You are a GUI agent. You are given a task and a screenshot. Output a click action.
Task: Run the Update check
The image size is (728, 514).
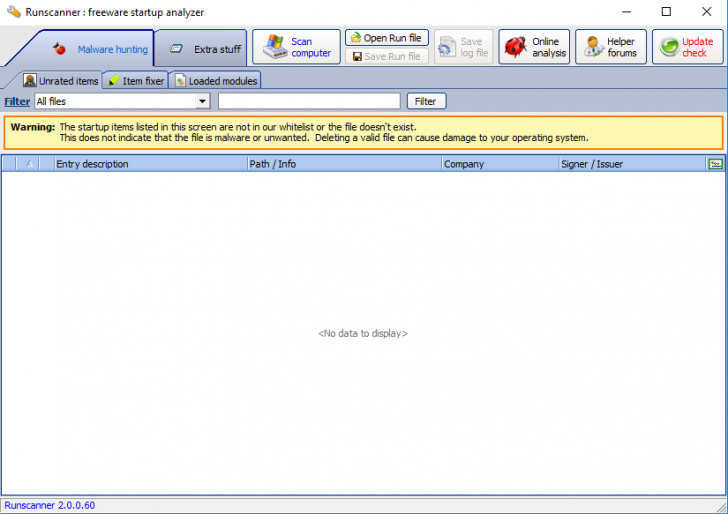tap(688, 47)
